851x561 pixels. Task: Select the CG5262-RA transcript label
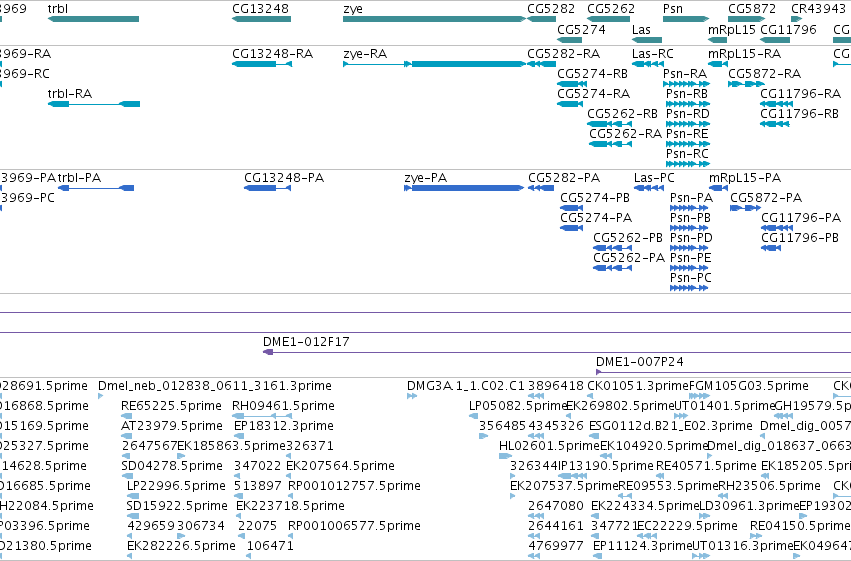pos(625,134)
